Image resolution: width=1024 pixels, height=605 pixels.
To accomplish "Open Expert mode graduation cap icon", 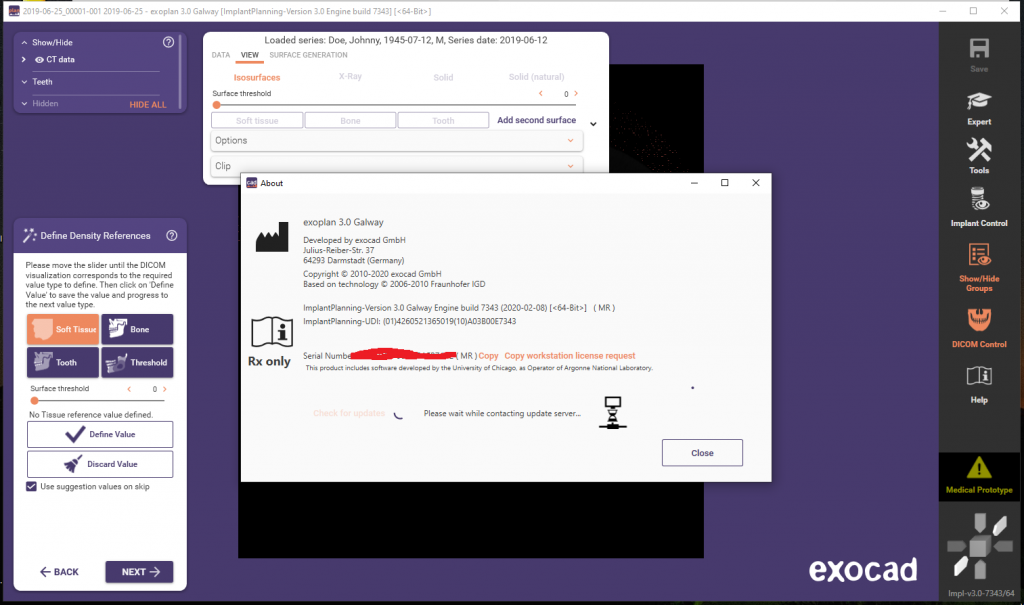I will tap(979, 101).
